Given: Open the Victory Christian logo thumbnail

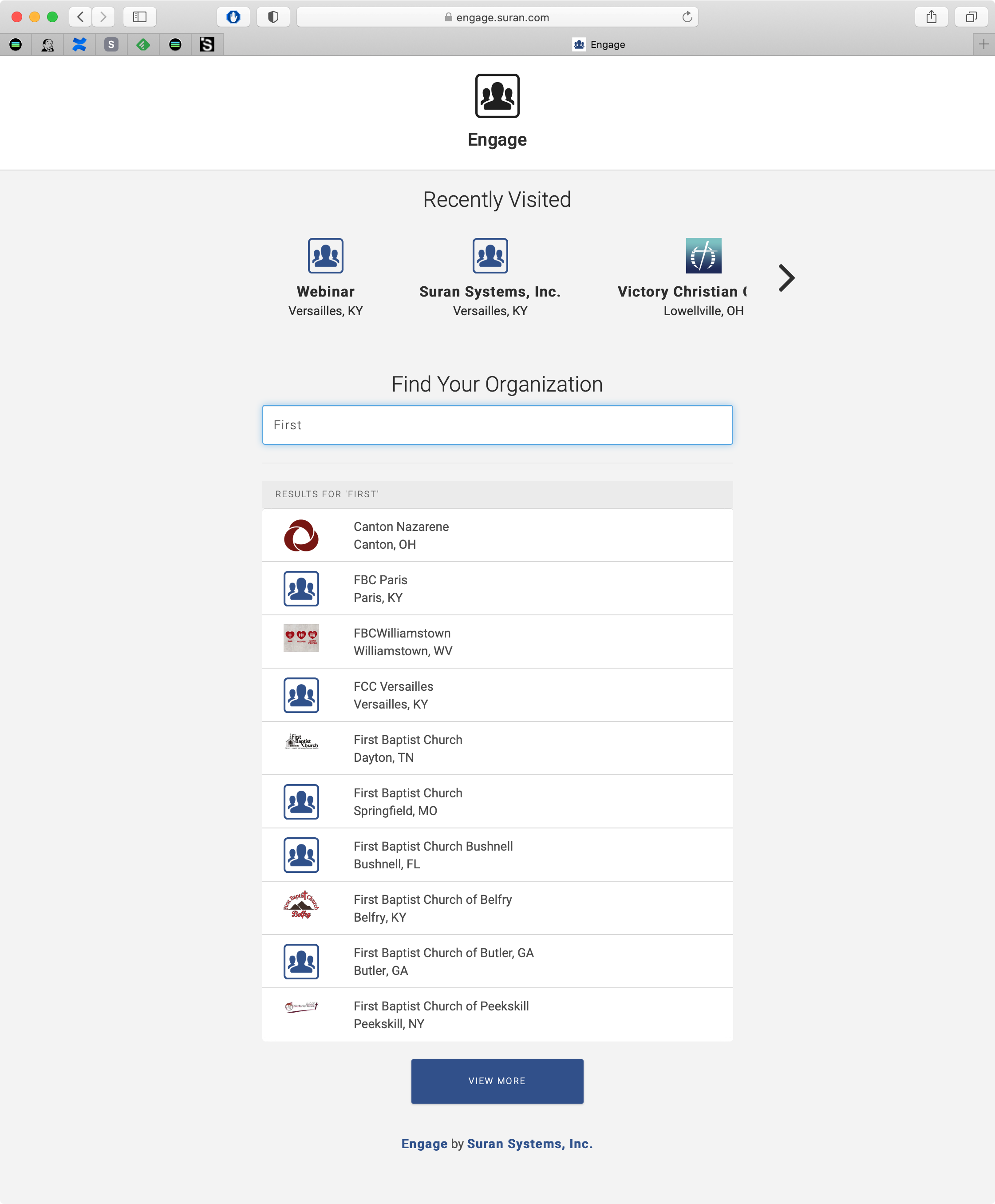Looking at the screenshot, I should [x=703, y=256].
